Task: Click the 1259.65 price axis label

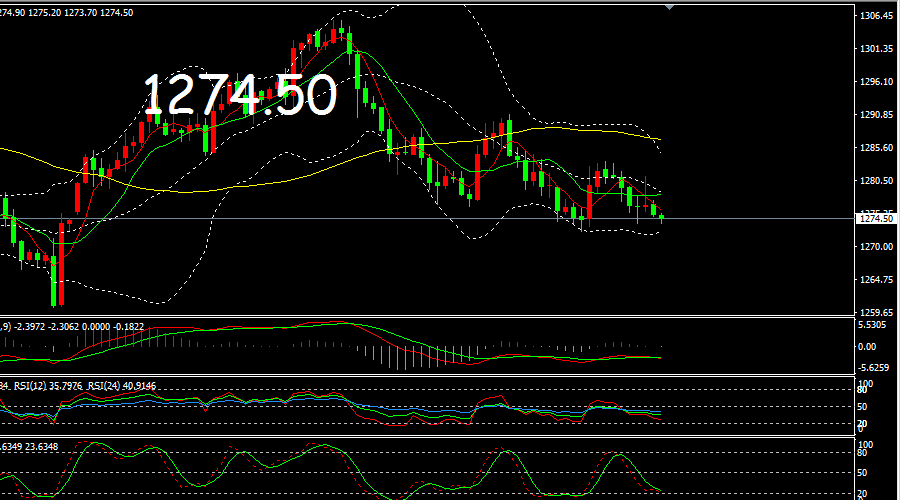Action: [876, 313]
